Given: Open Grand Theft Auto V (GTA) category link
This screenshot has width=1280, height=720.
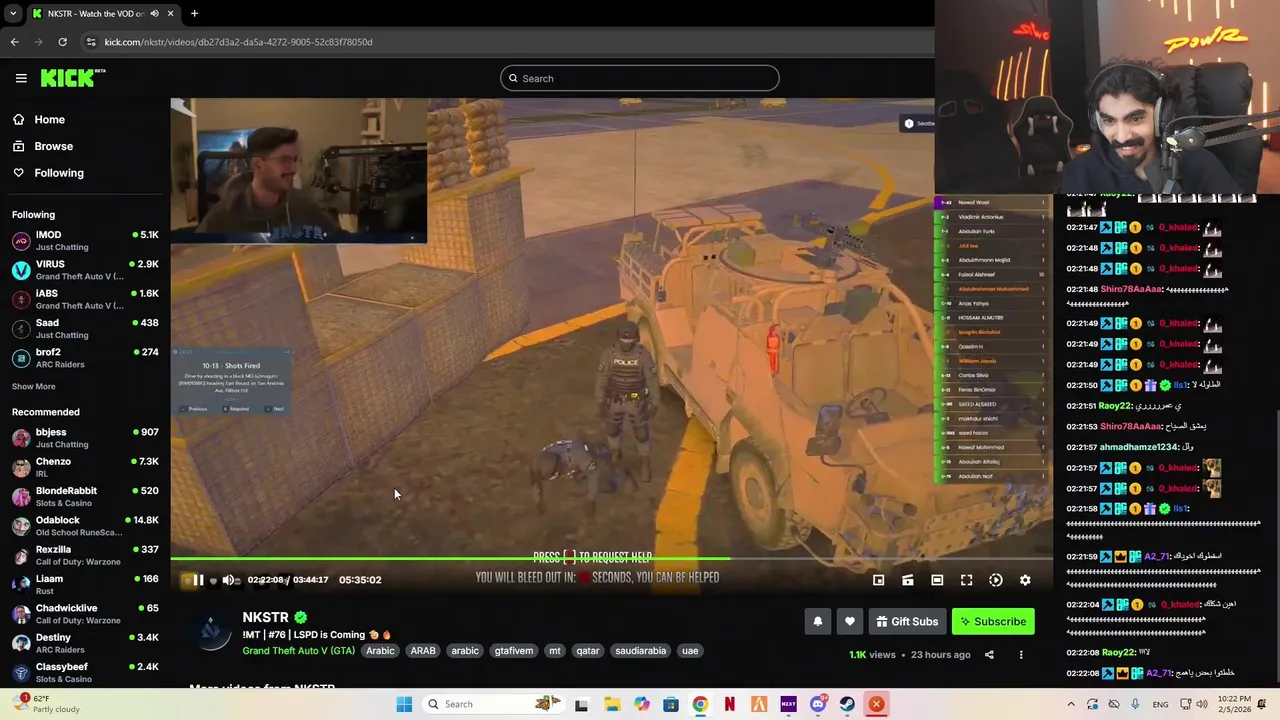Looking at the screenshot, I should pyautogui.click(x=298, y=651).
